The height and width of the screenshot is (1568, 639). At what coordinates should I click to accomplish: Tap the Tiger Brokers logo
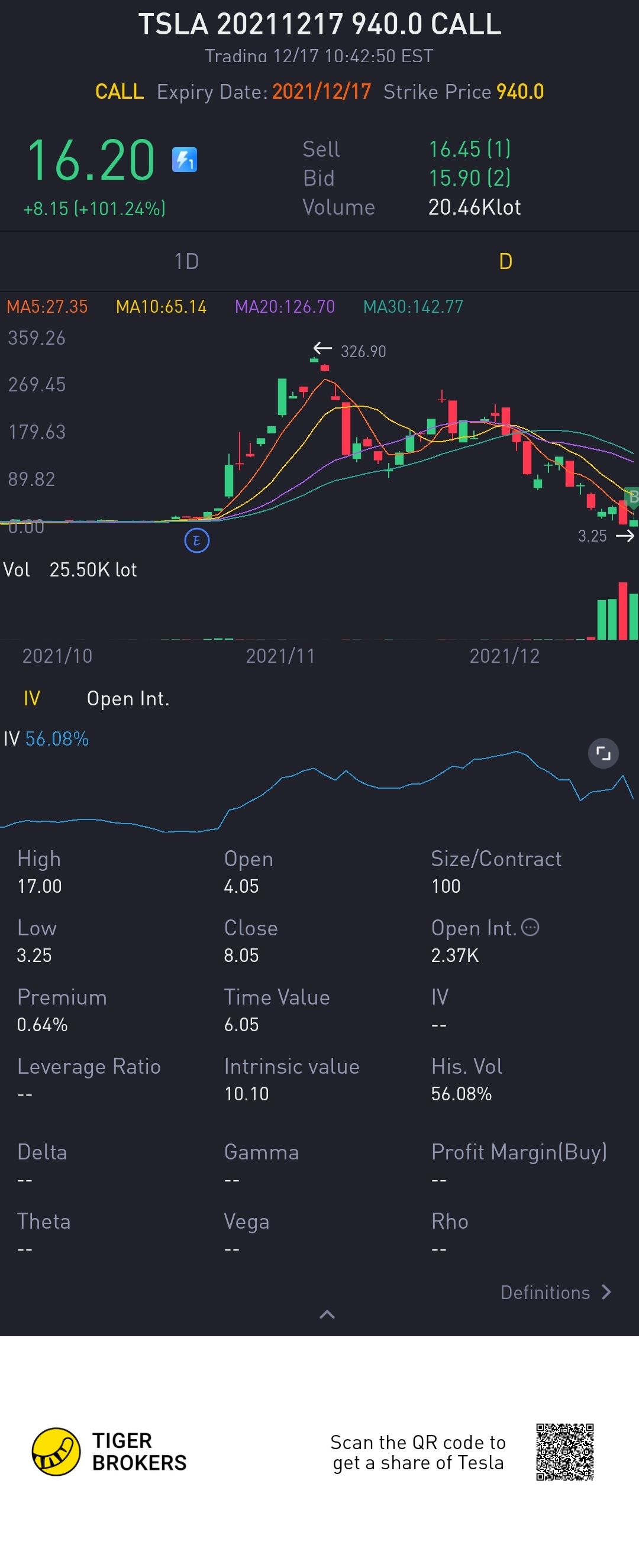pos(56,1452)
